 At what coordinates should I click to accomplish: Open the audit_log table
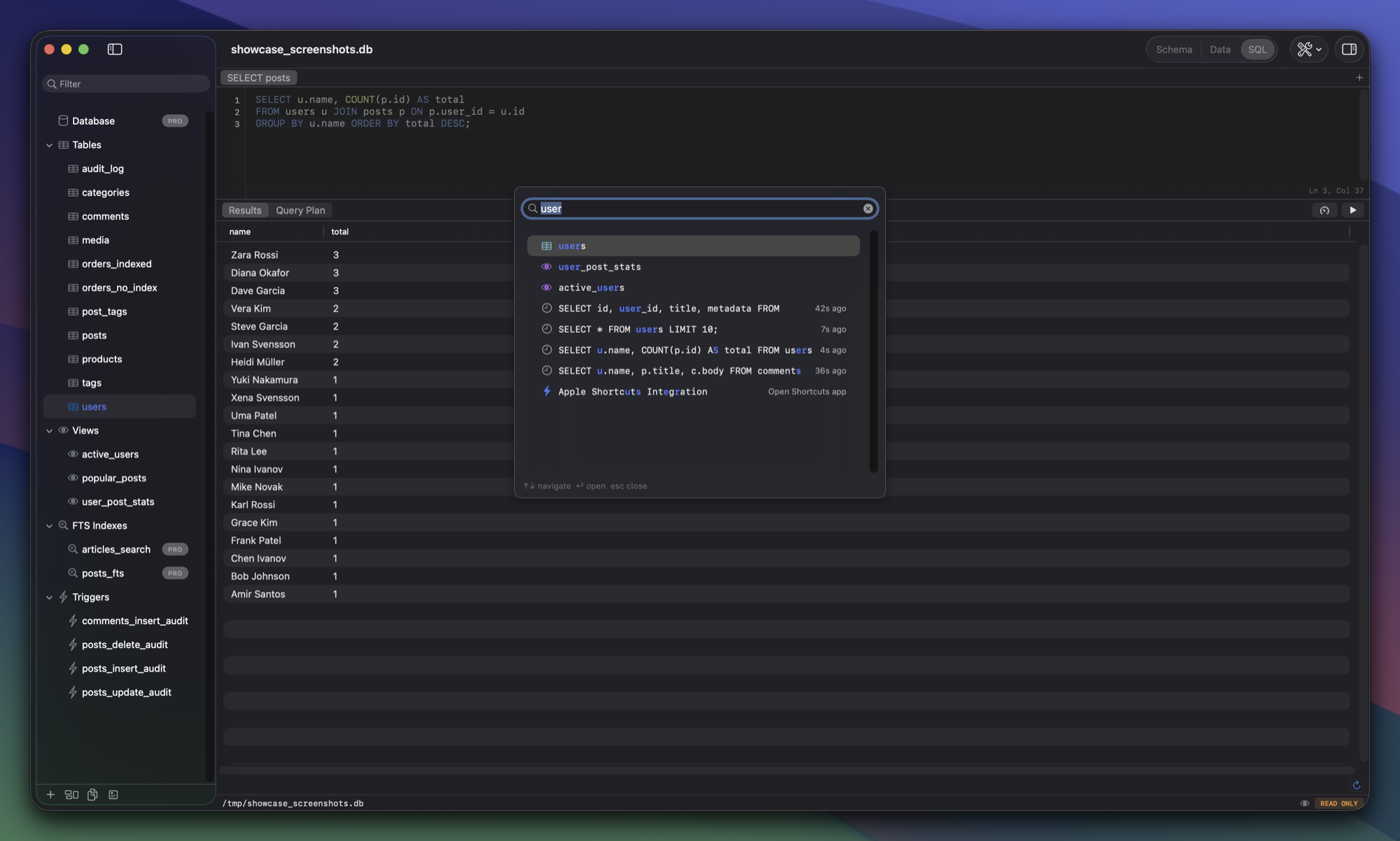(x=120, y=169)
